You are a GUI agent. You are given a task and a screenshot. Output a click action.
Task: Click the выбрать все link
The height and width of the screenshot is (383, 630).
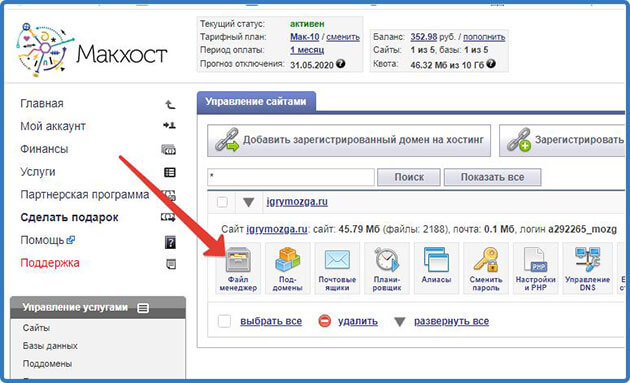coord(271,322)
